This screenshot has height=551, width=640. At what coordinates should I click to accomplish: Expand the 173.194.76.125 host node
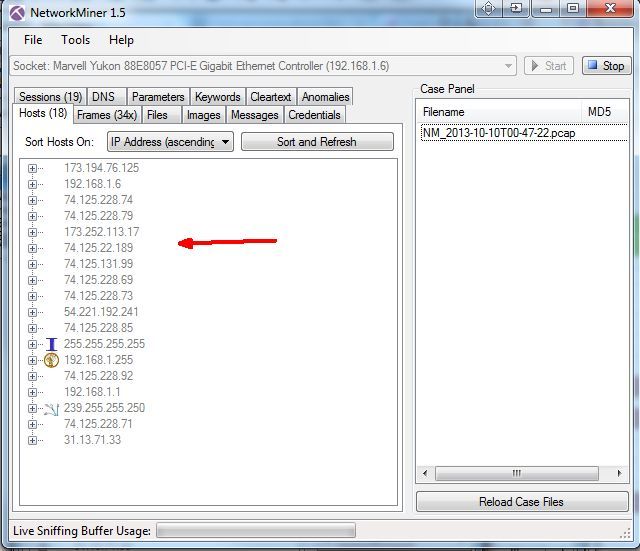[32, 168]
